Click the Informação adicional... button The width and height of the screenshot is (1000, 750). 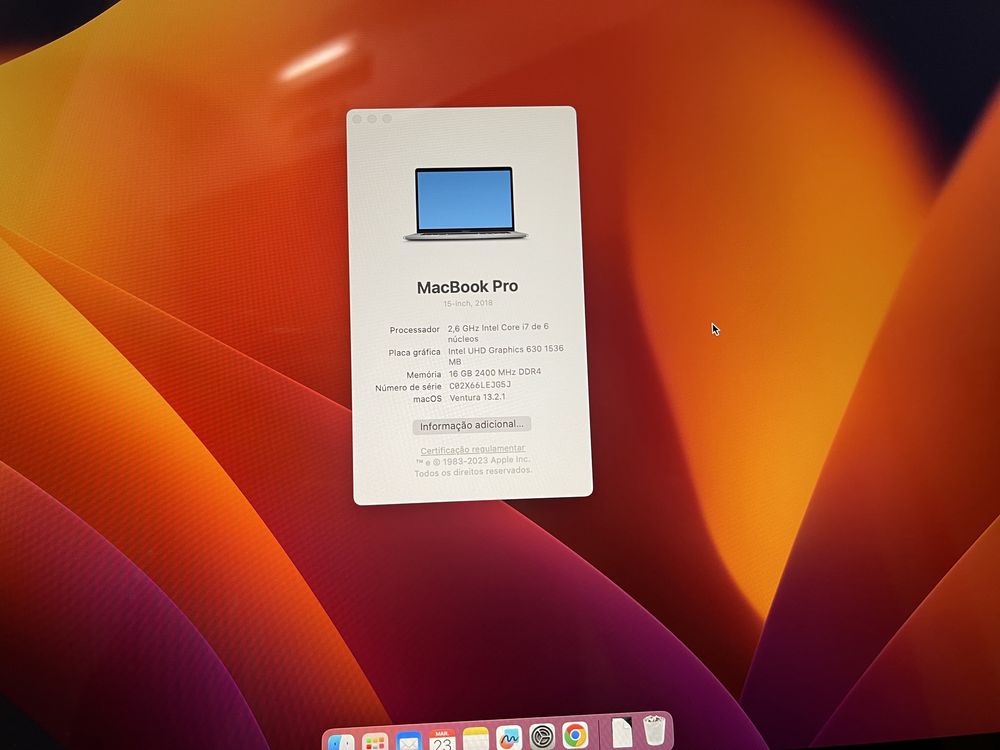click(471, 425)
